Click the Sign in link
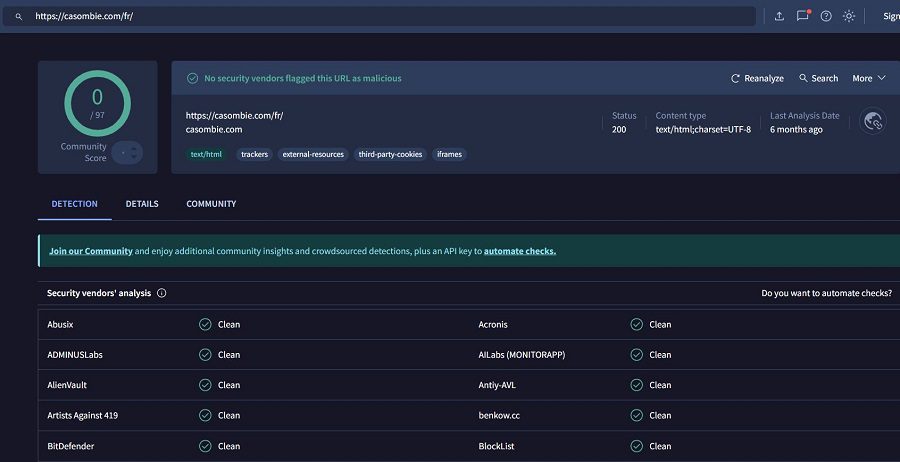The image size is (900, 462). tap(891, 16)
